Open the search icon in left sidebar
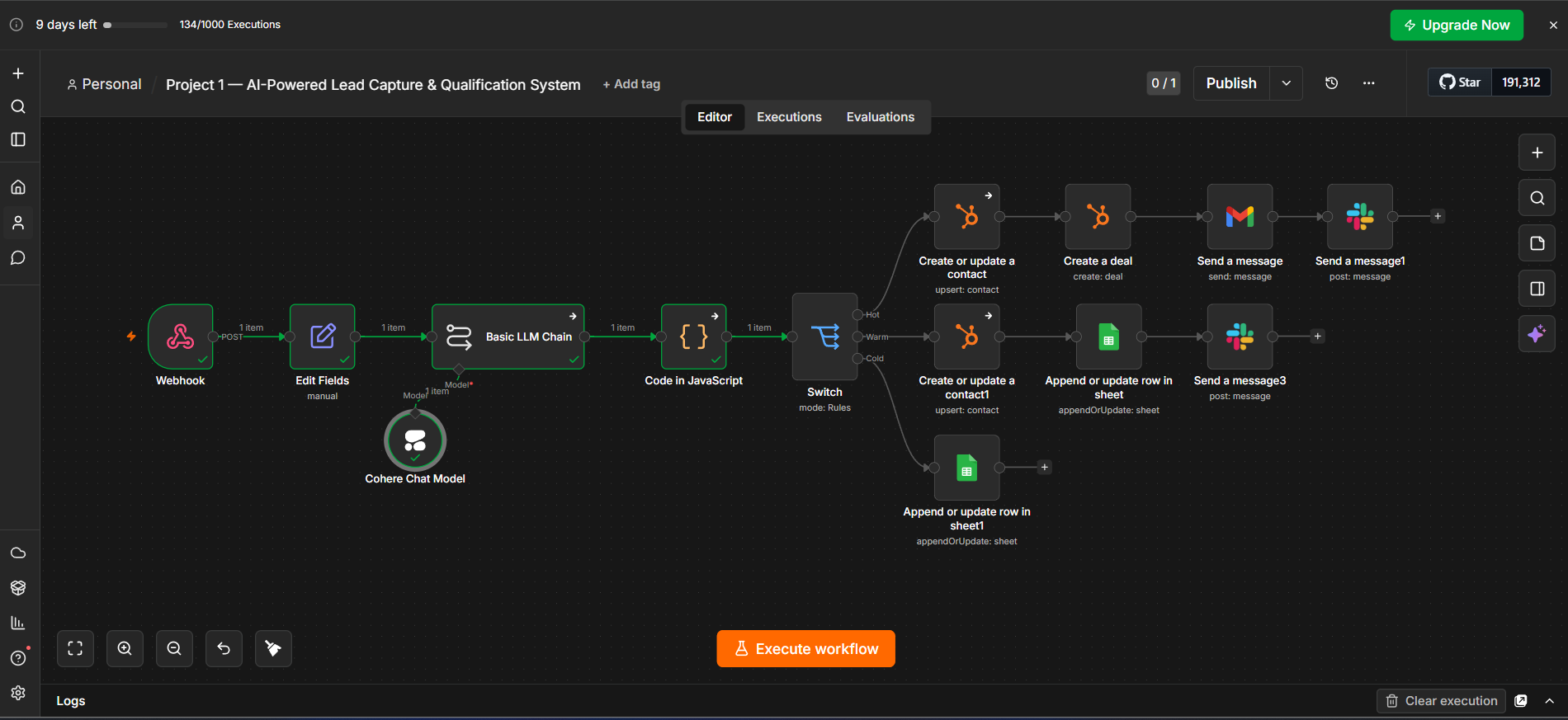Image resolution: width=1568 pixels, height=720 pixels. 18,106
